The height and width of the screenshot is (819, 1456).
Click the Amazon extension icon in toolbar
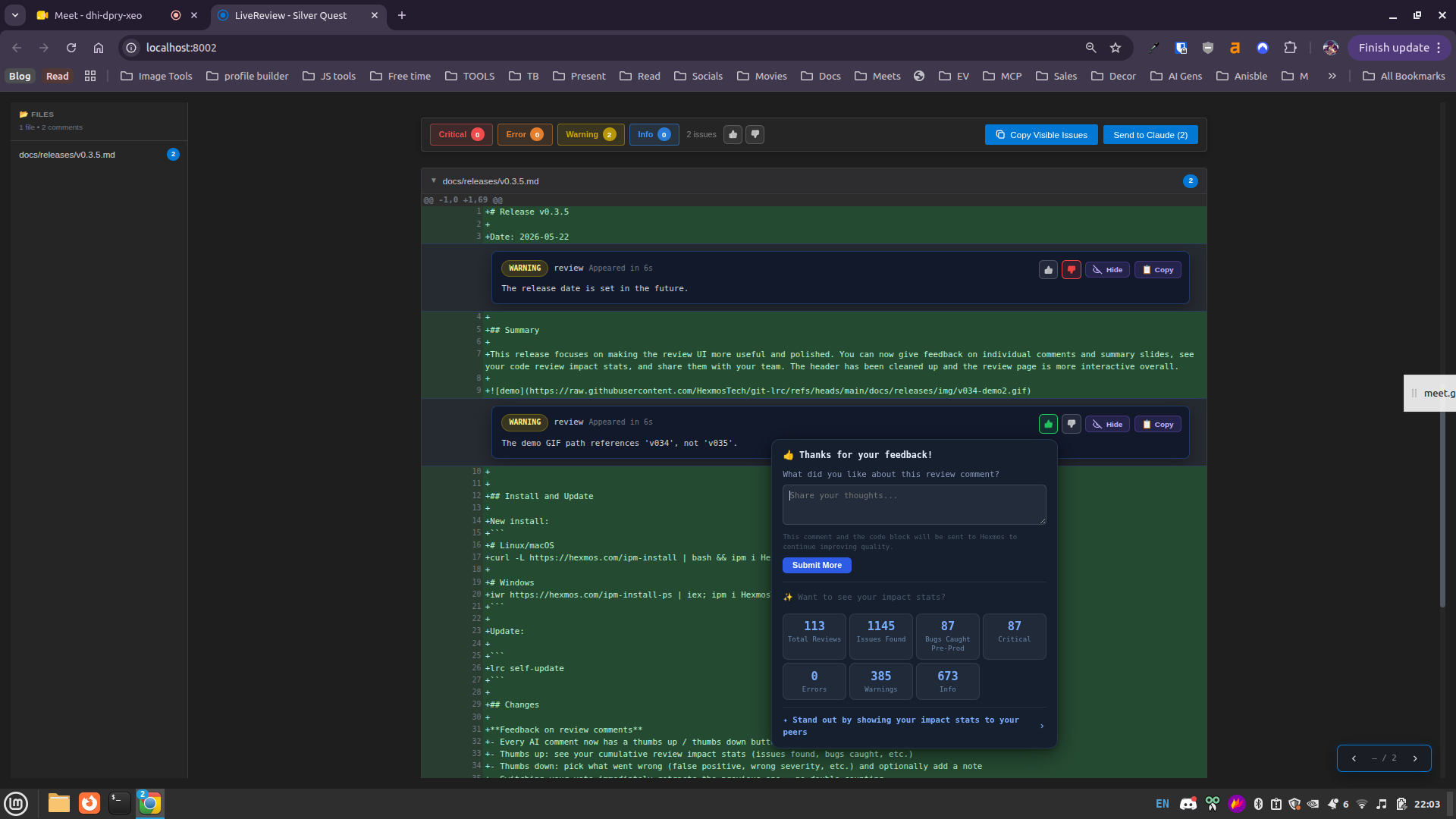click(x=1235, y=47)
